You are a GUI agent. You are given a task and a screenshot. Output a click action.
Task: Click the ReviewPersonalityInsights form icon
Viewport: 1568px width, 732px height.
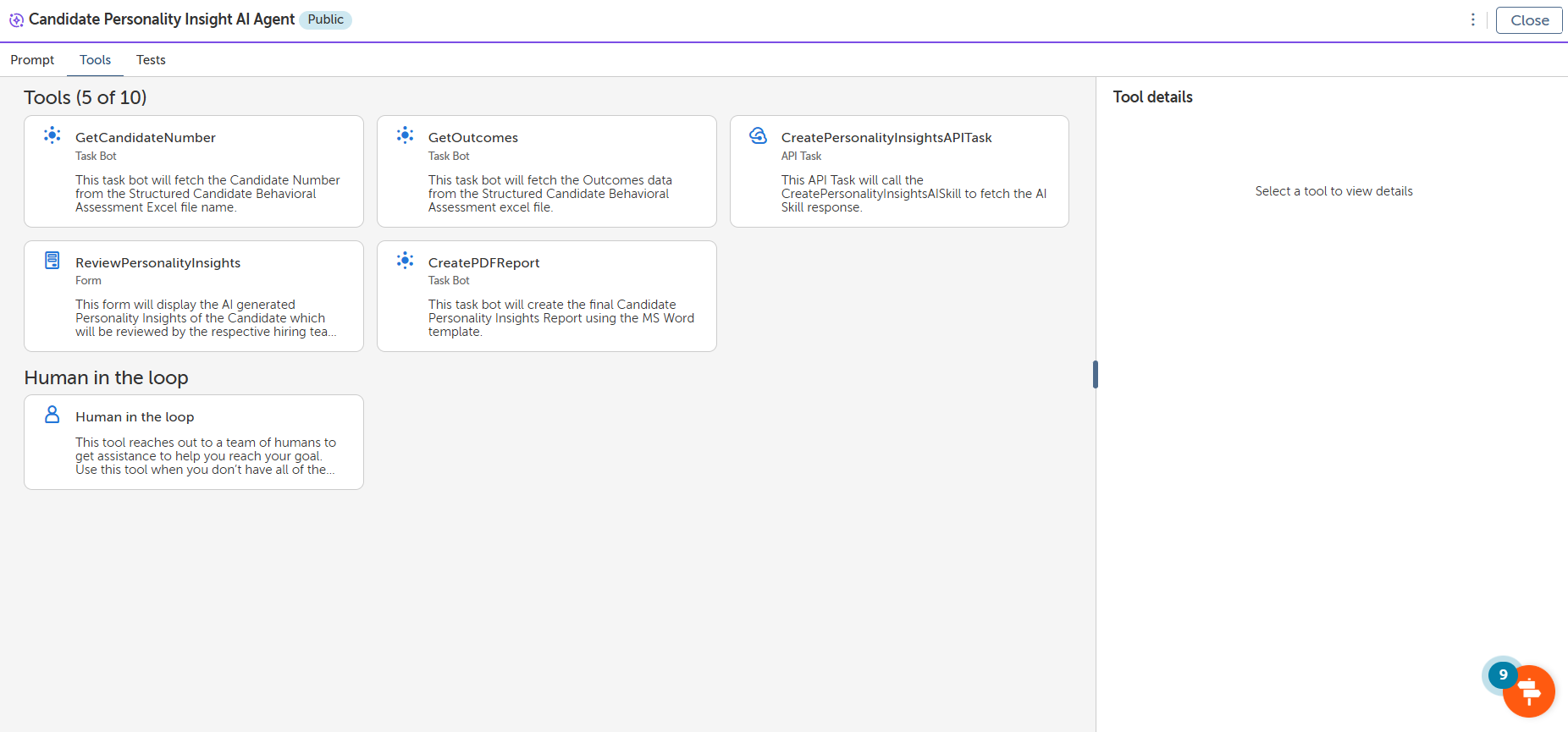(52, 261)
